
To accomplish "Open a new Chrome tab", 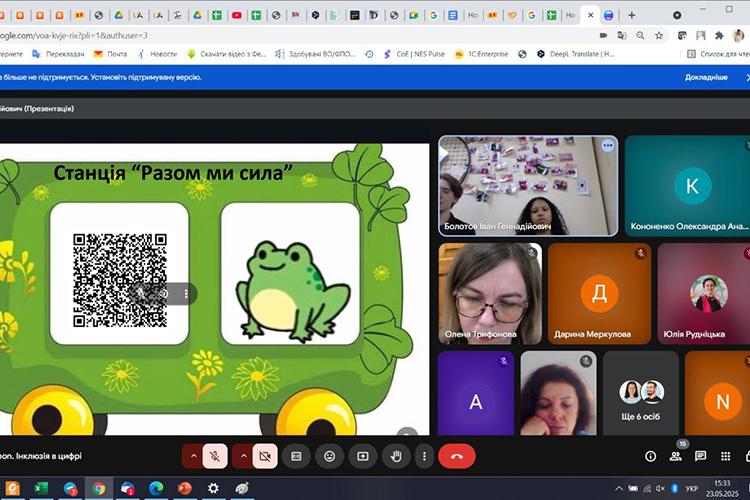I will click(631, 15).
